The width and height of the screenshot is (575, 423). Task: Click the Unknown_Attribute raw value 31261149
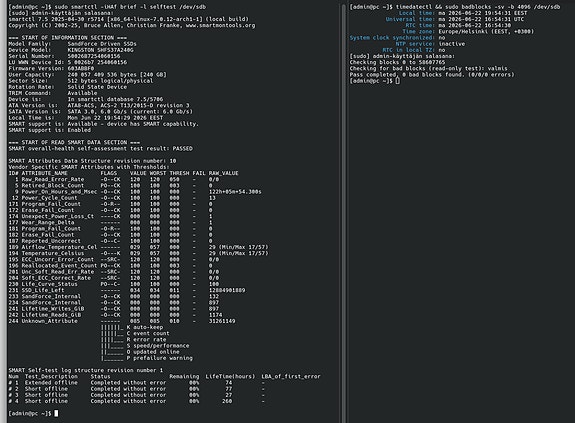point(222,321)
